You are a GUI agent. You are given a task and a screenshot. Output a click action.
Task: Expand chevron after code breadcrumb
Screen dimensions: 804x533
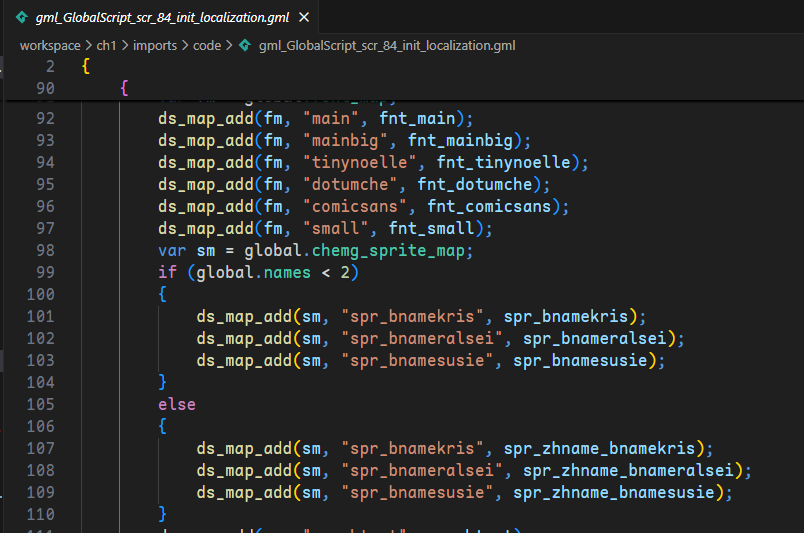[x=229, y=46]
